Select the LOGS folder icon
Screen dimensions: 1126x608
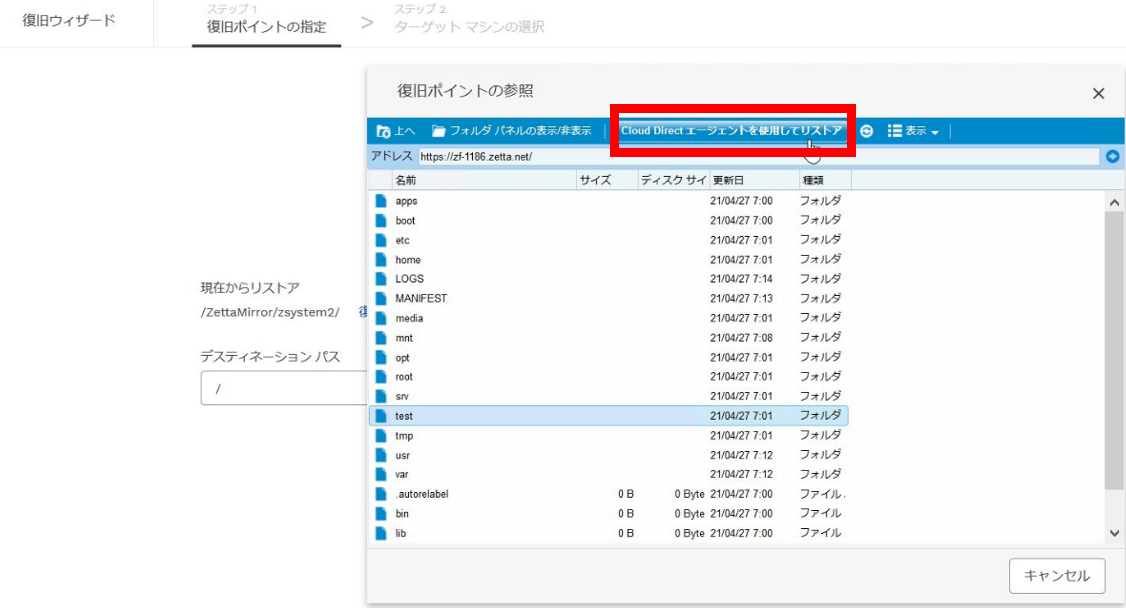pyautogui.click(x=381, y=279)
